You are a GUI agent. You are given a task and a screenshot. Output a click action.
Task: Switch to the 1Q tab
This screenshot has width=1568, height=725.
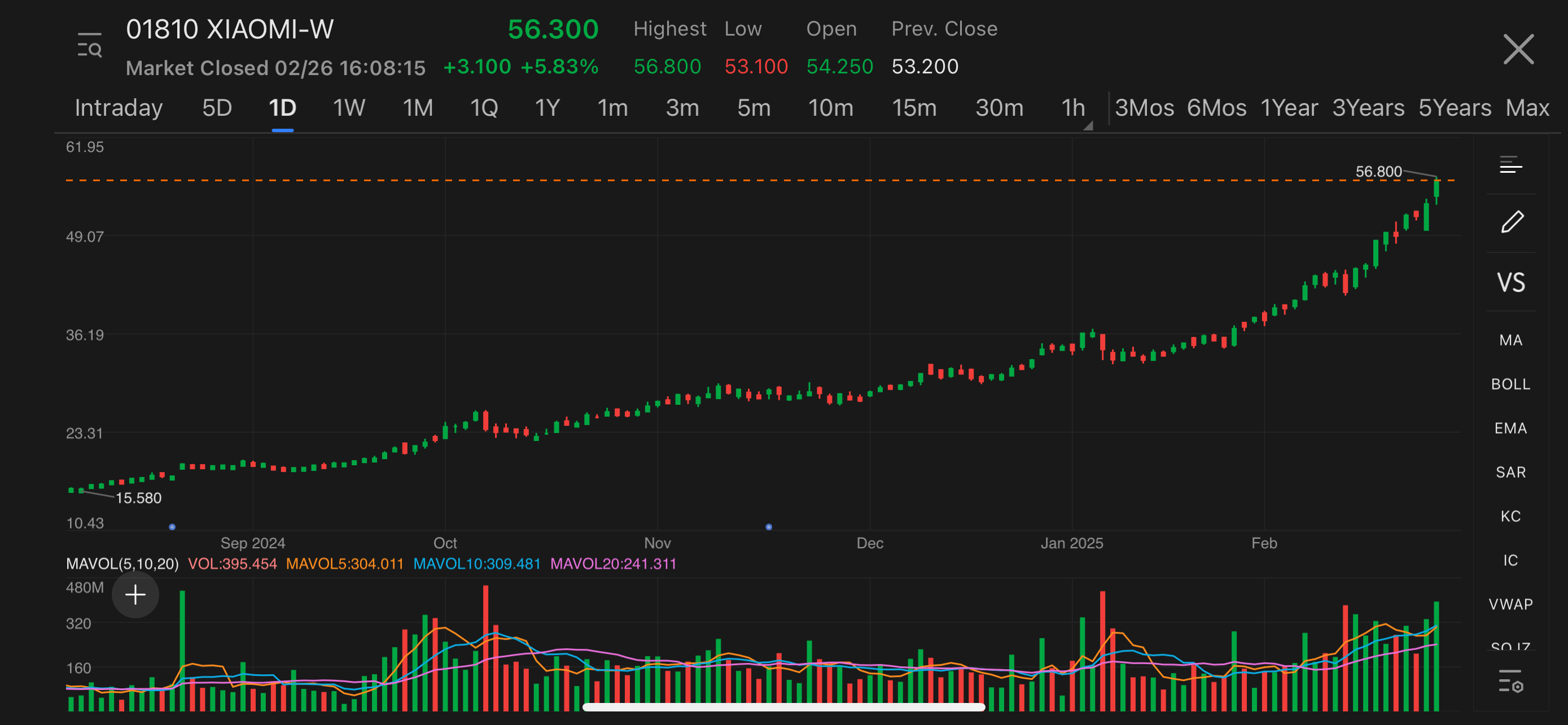point(484,108)
